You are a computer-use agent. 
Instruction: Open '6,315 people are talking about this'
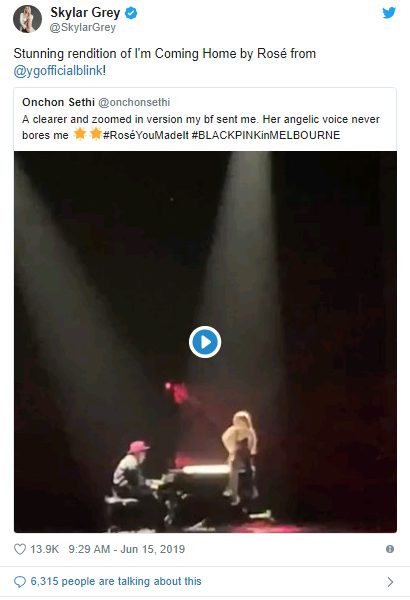point(116,581)
